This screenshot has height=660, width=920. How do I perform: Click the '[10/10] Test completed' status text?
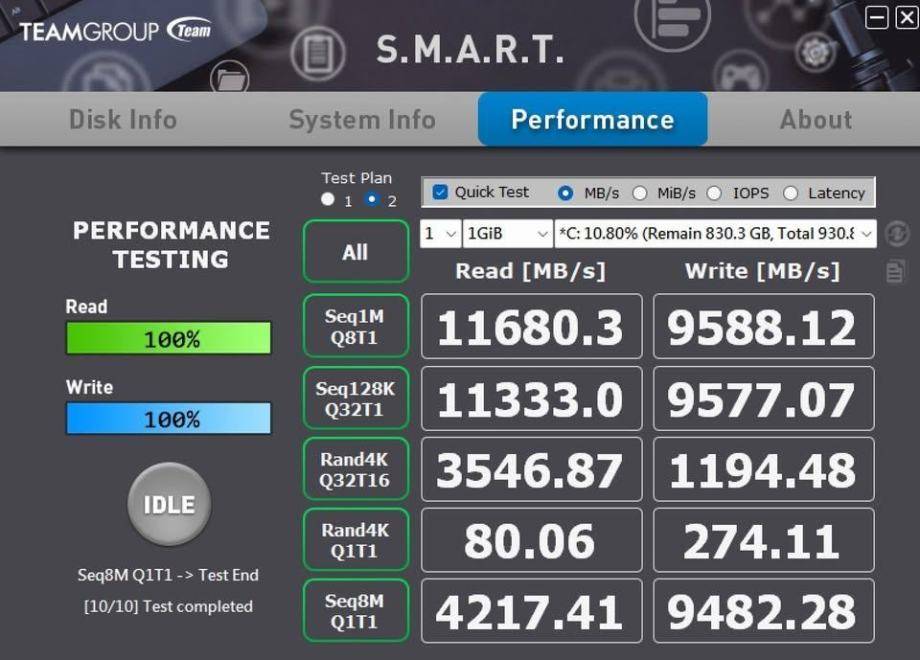tap(168, 606)
